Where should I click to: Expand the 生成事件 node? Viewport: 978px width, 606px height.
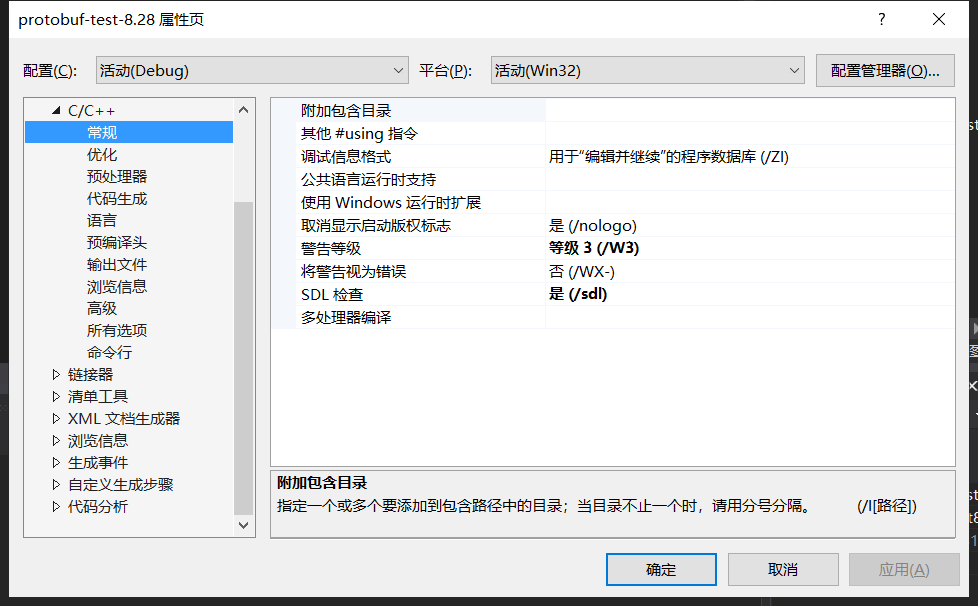point(56,462)
